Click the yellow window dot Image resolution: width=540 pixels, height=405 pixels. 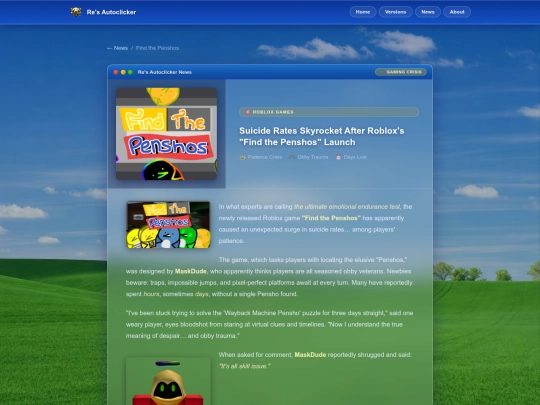coord(123,72)
